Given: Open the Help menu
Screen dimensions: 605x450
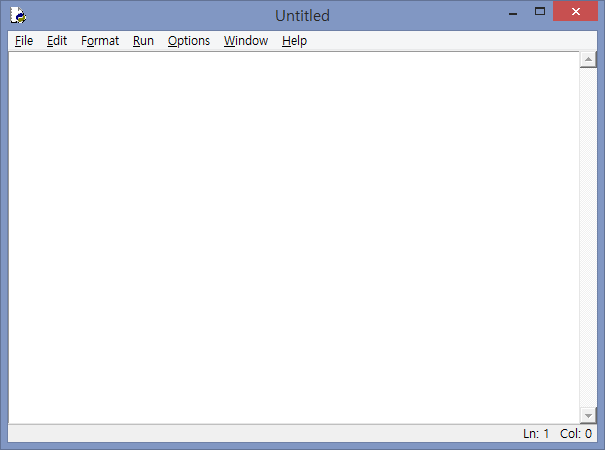Looking at the screenshot, I should pos(294,41).
